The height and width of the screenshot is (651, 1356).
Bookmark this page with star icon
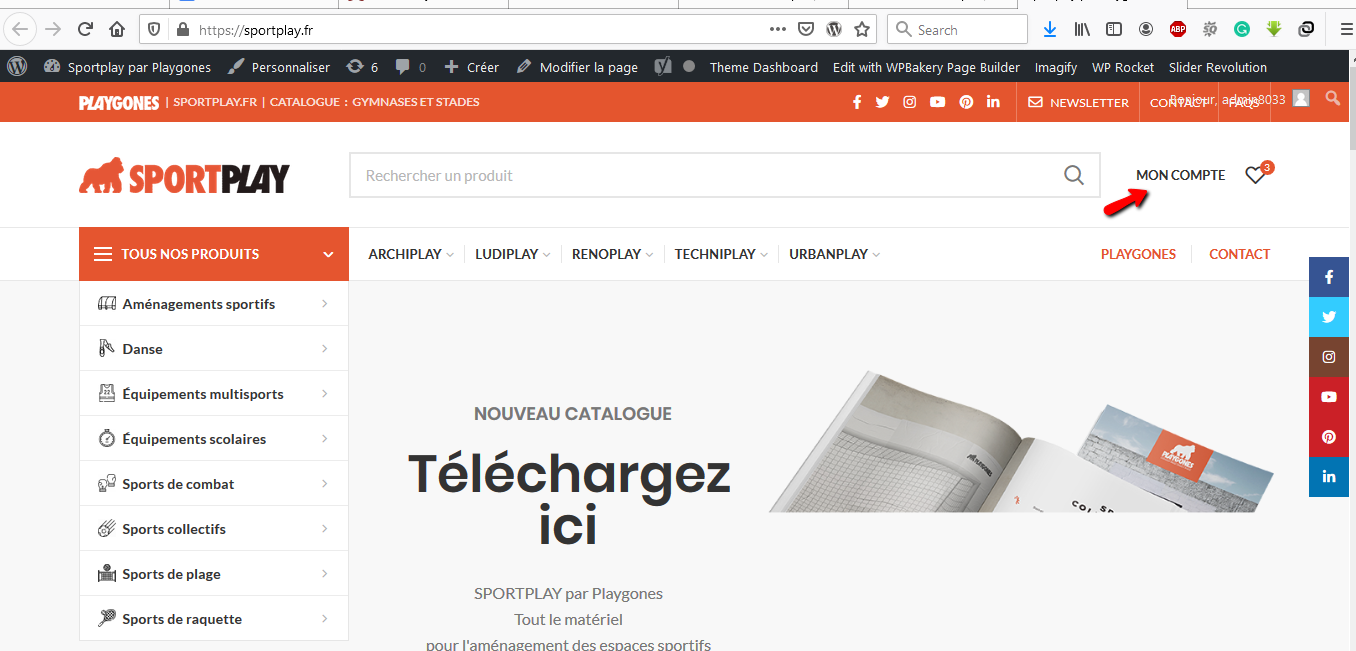tap(862, 30)
